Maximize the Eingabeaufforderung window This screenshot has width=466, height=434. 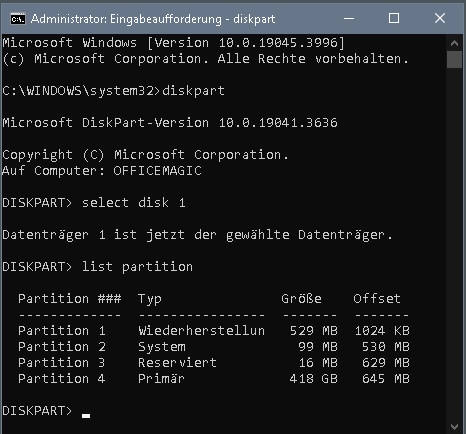coord(394,19)
